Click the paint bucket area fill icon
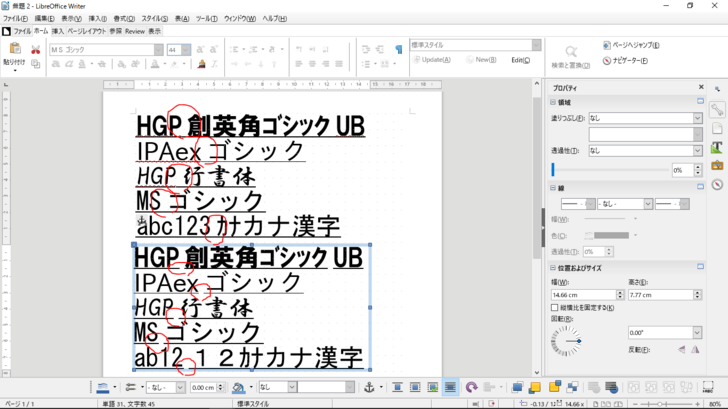728x409 pixels. pyautogui.click(x=238, y=387)
